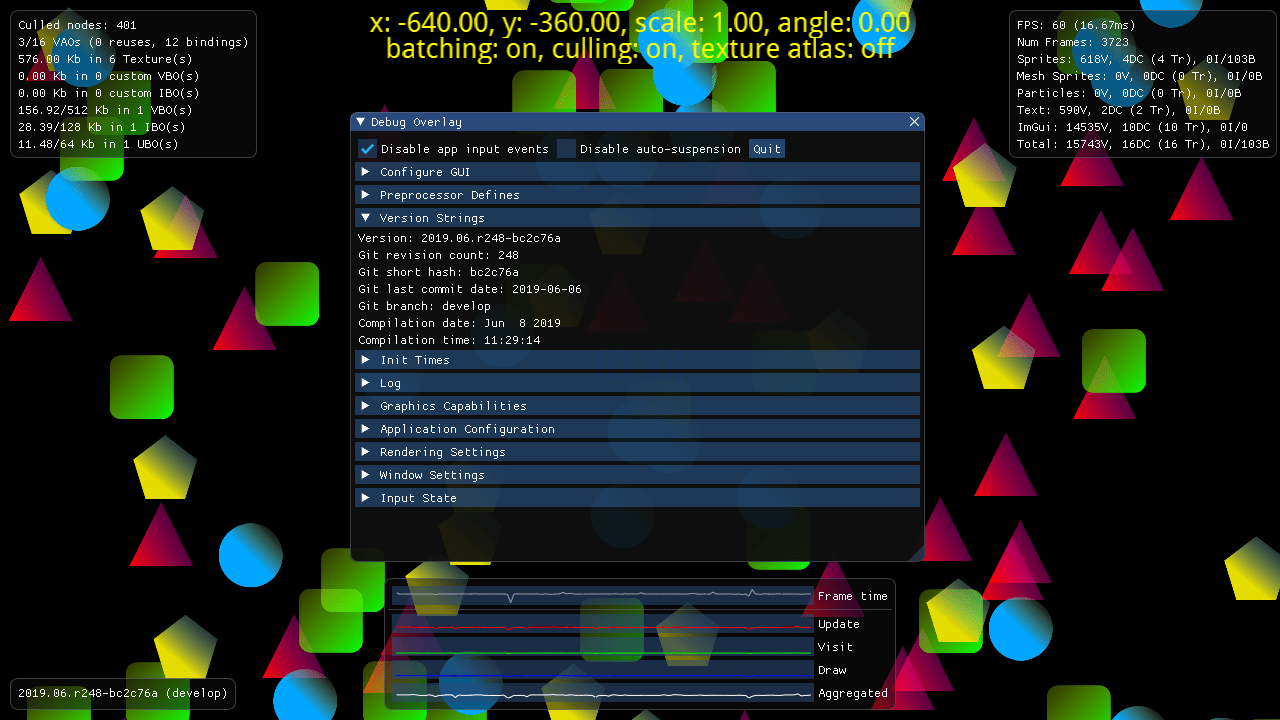Viewport: 1280px width, 720px height.
Task: Open the Log section
Action: (x=637, y=383)
